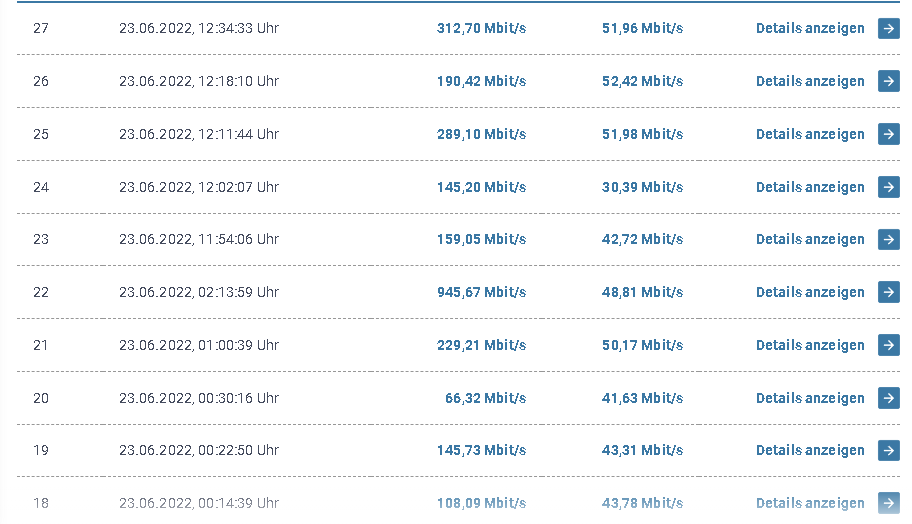Click arrow icon for measurement 26
912x524 pixels.
point(888,81)
